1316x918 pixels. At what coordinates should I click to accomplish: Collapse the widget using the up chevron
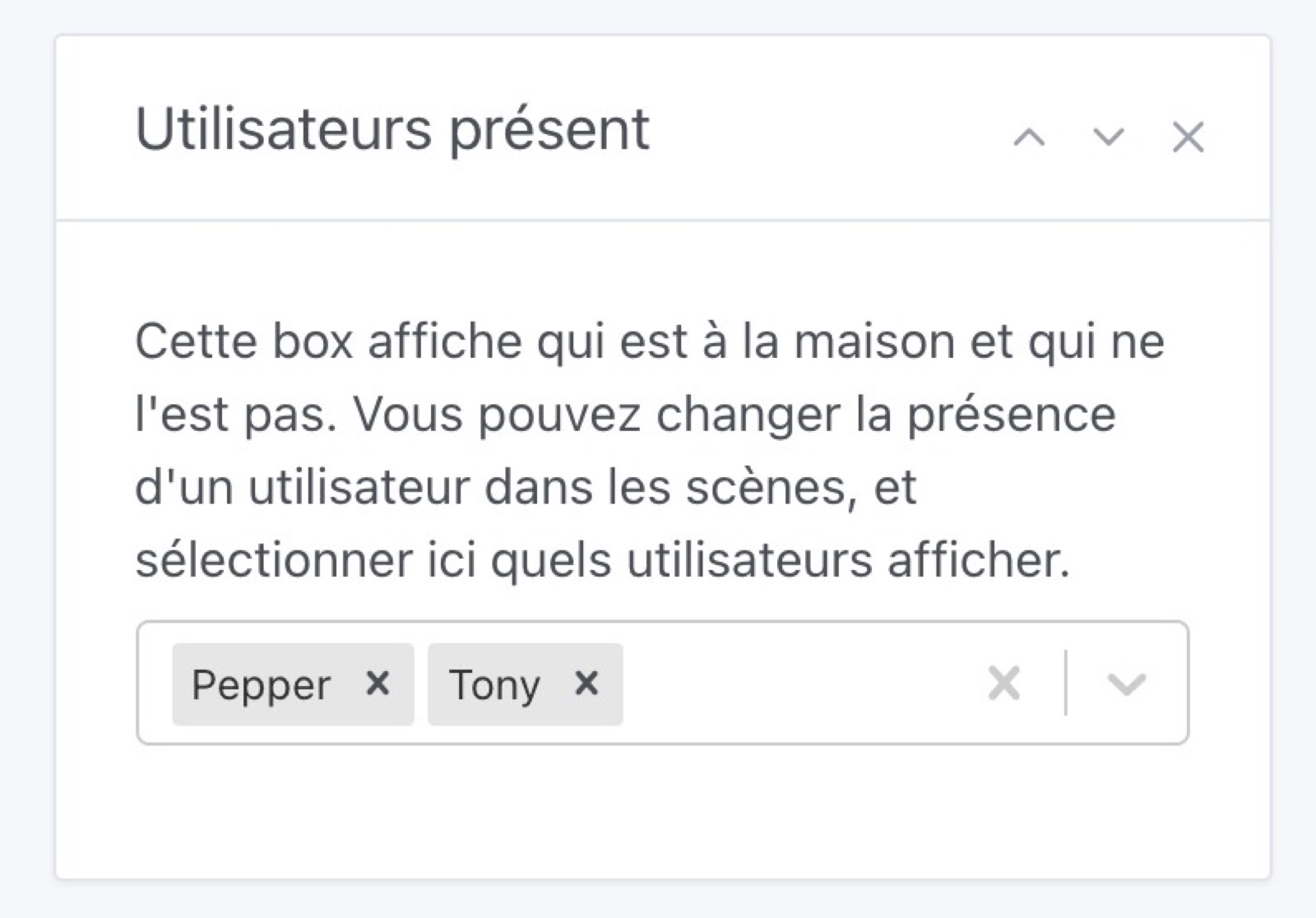[x=1028, y=137]
